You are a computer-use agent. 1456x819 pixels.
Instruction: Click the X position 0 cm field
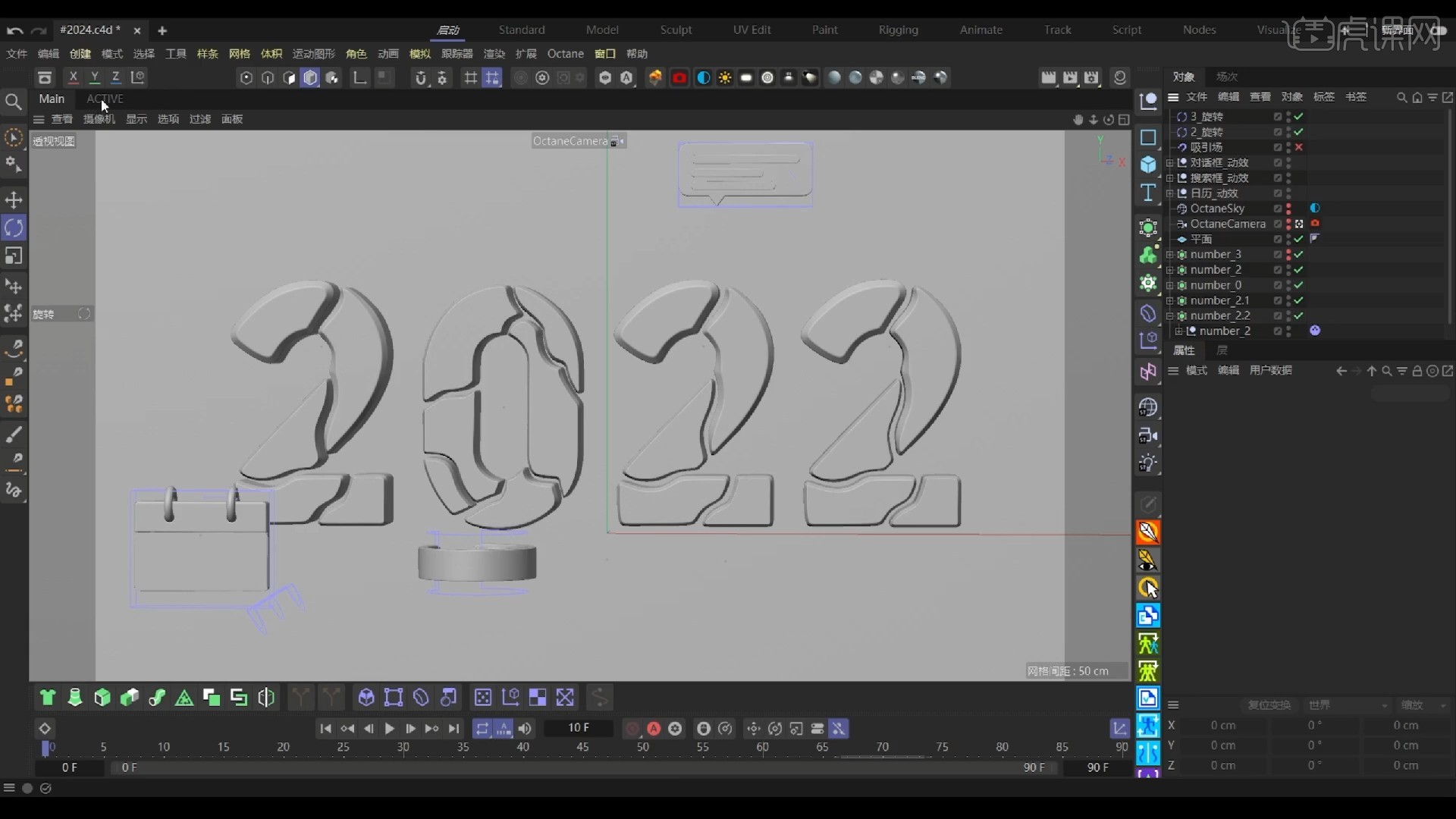1223,726
